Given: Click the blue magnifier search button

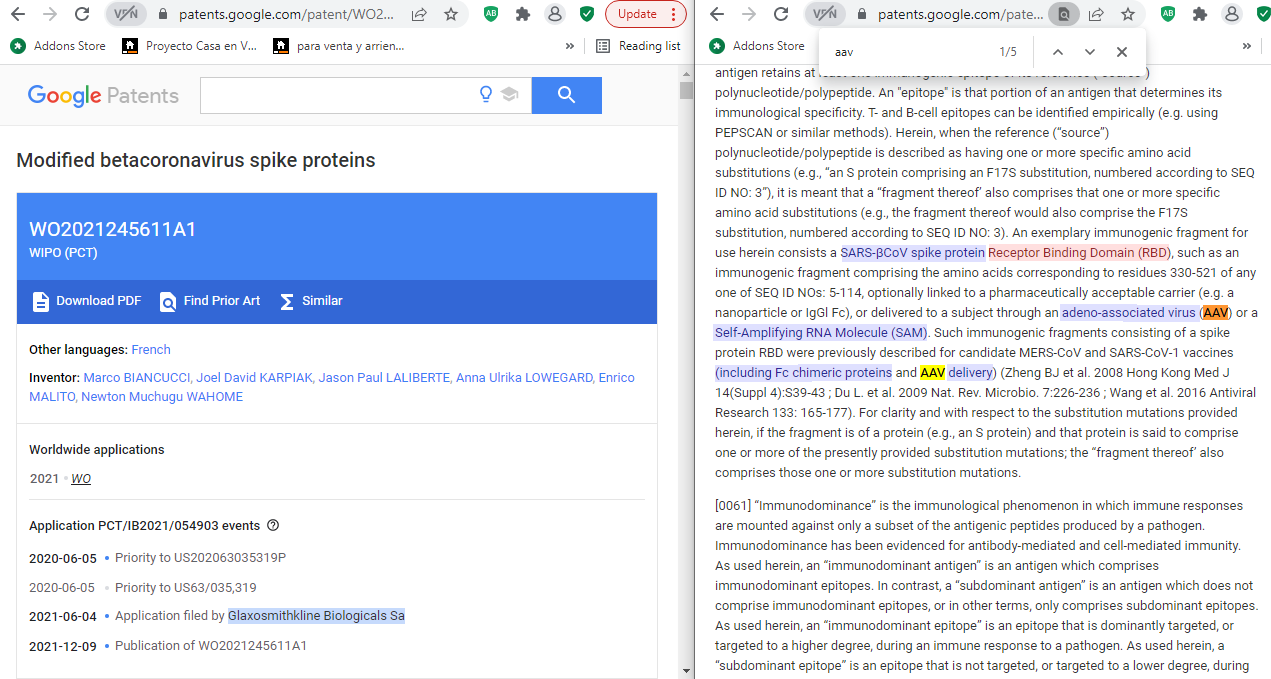Looking at the screenshot, I should pos(566,95).
